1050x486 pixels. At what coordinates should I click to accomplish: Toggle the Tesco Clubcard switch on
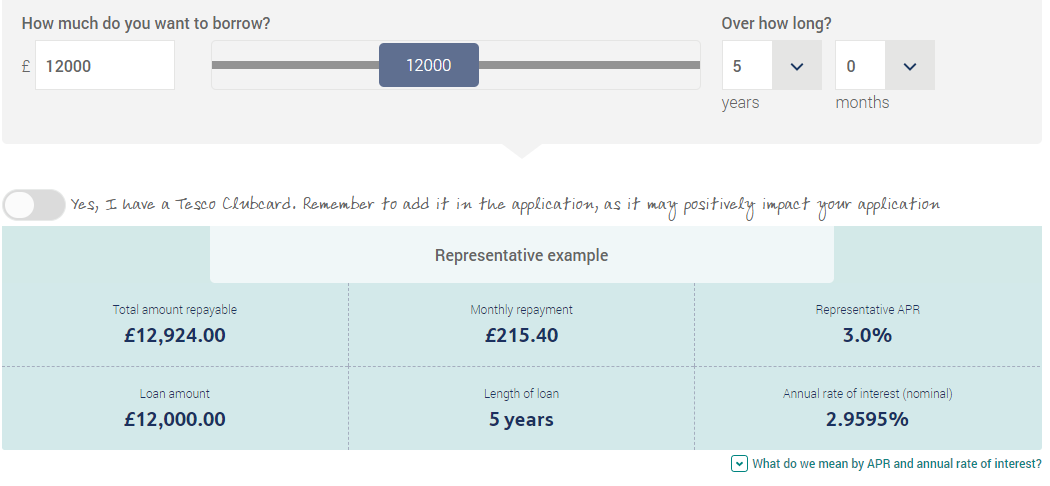click(x=34, y=205)
